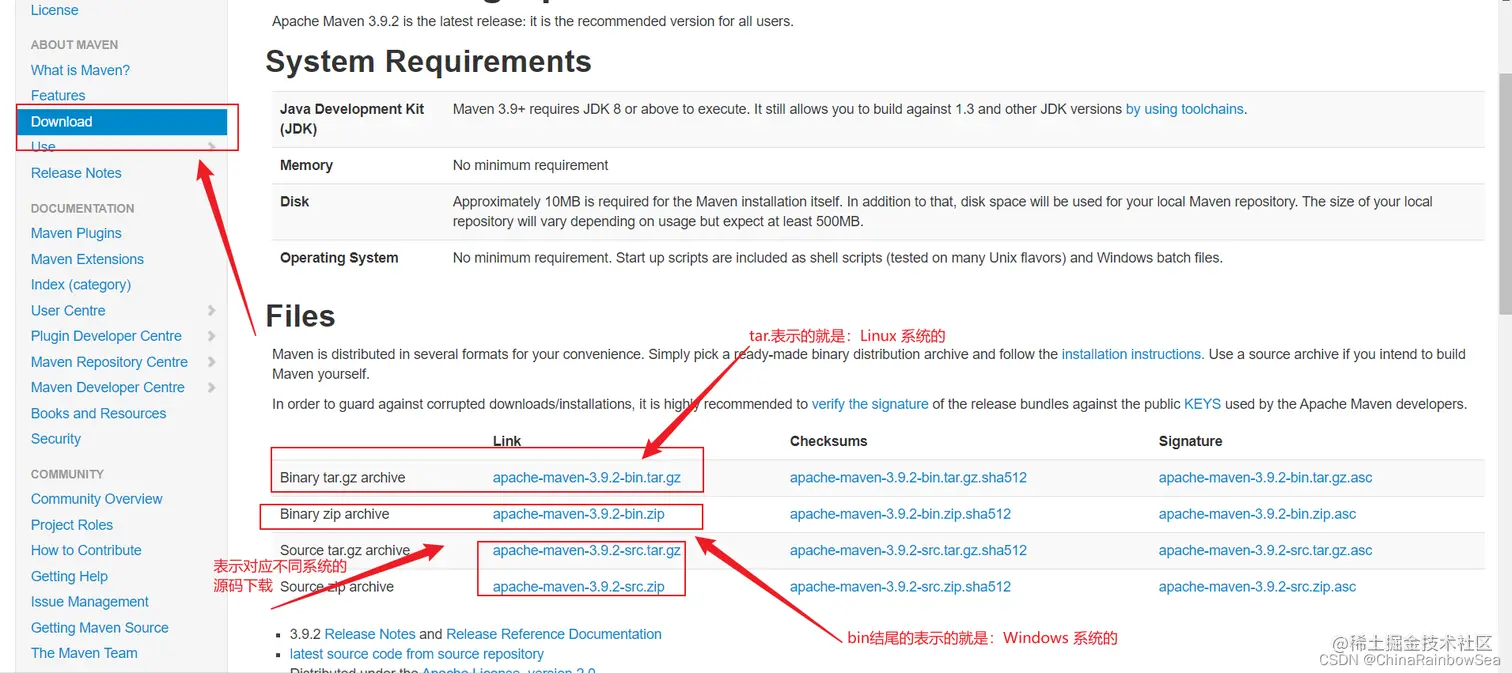
Task: Open How to Contribute link
Action: (86, 551)
